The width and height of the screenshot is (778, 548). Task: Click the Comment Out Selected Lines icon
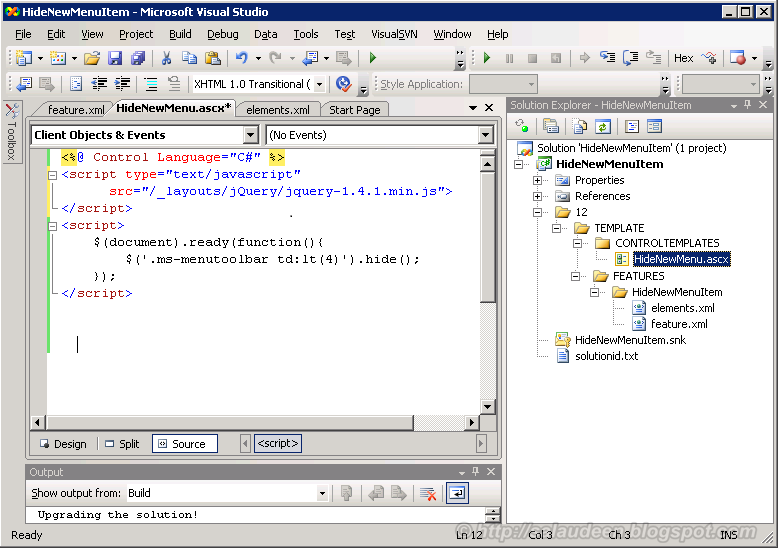coord(151,84)
